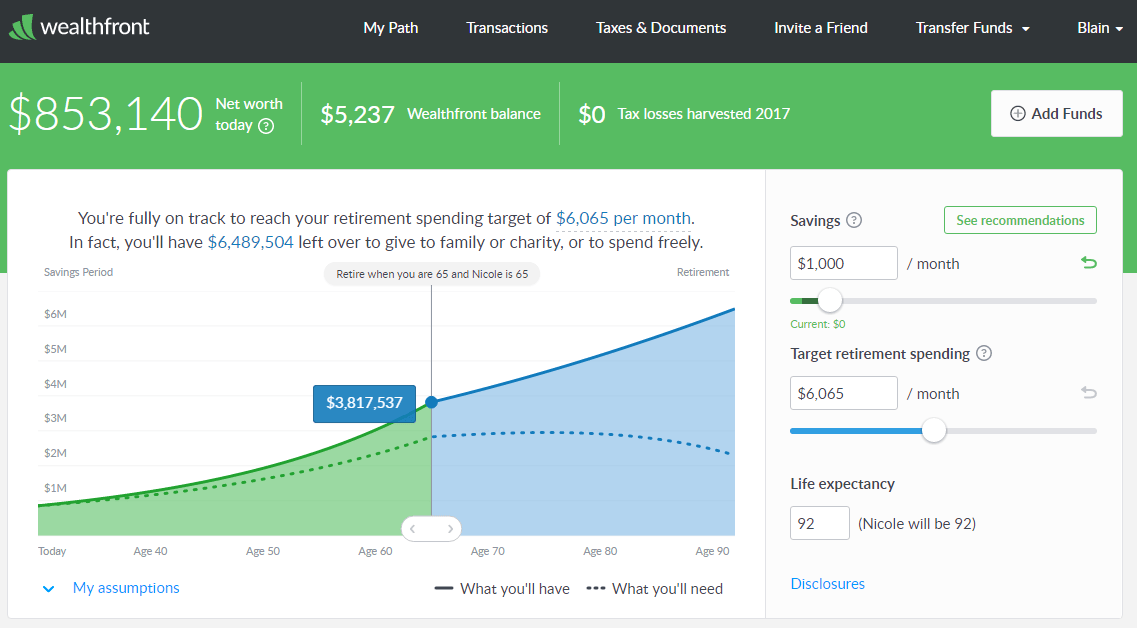This screenshot has height=628, width=1137.
Task: Click plus icon on Add Funds button
Action: click(1018, 114)
